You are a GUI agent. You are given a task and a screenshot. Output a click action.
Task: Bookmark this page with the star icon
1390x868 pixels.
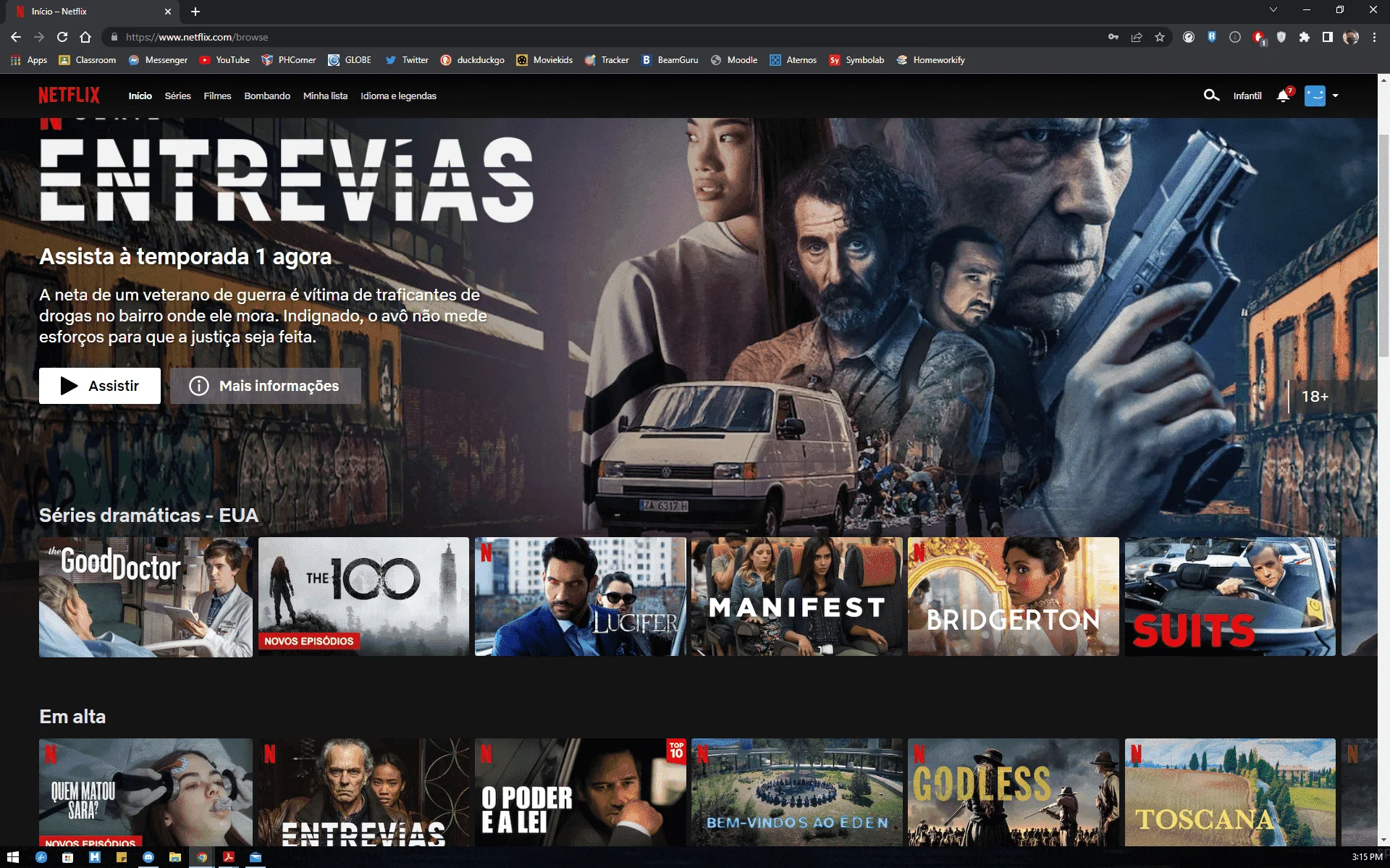[1160, 37]
